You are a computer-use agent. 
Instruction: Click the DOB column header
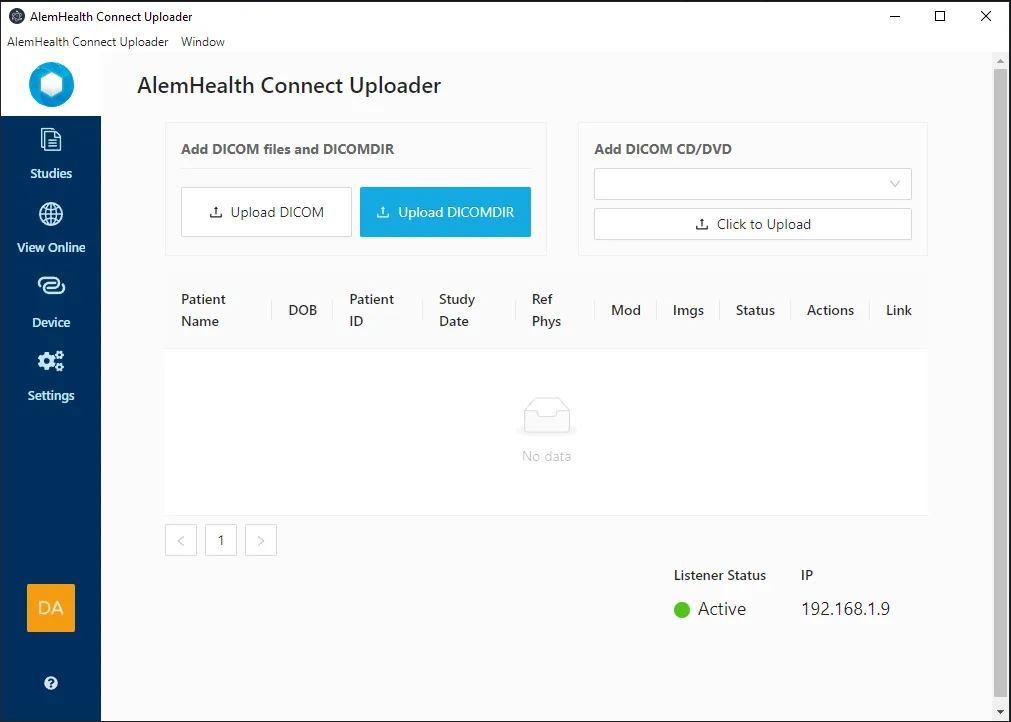click(302, 310)
